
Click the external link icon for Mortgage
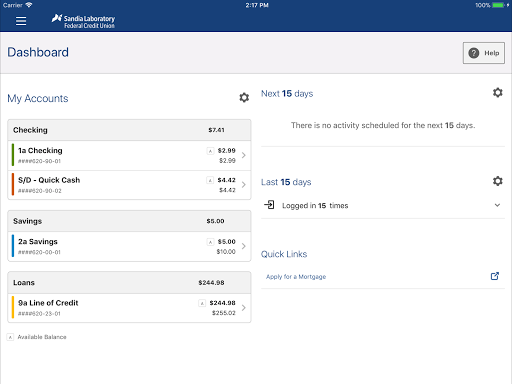tap(495, 276)
